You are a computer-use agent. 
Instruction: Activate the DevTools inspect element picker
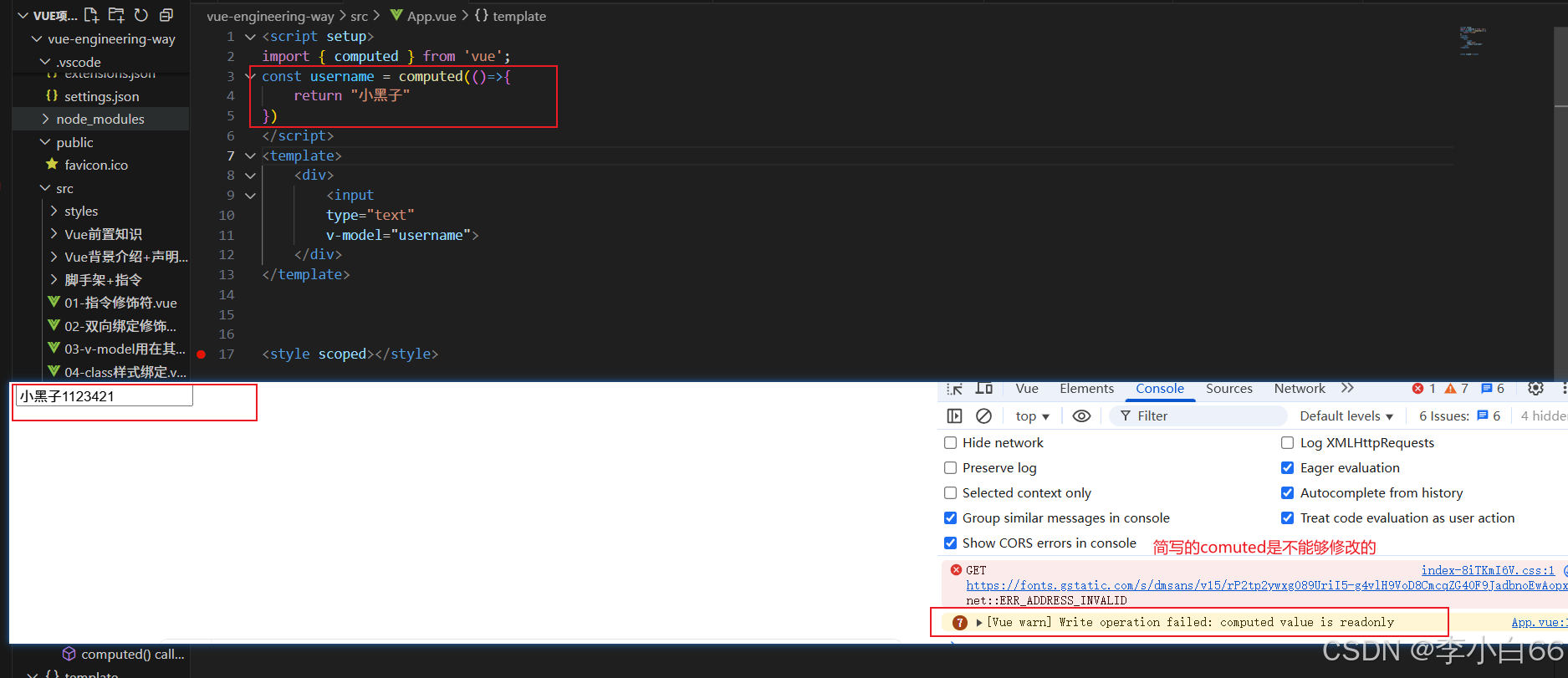pyautogui.click(x=955, y=389)
